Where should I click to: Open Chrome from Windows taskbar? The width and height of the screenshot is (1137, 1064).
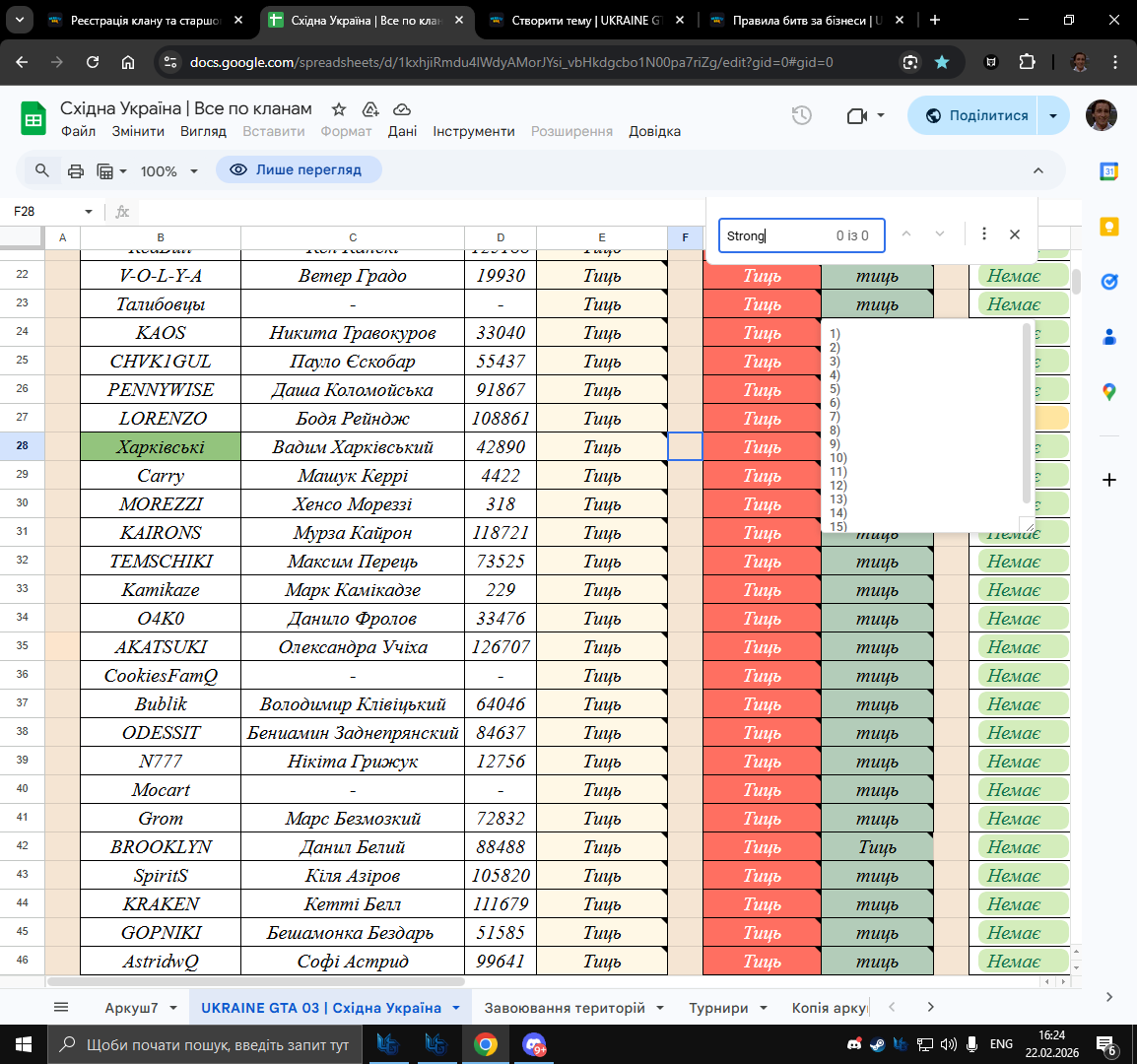tap(486, 1044)
